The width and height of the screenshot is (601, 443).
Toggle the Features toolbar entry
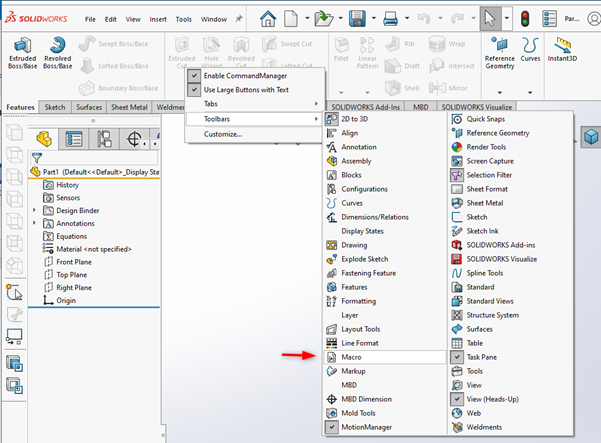tap(385, 287)
